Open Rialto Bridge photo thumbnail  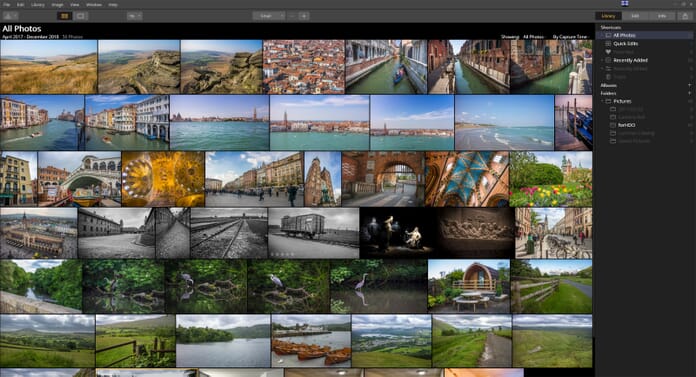click(x=79, y=179)
